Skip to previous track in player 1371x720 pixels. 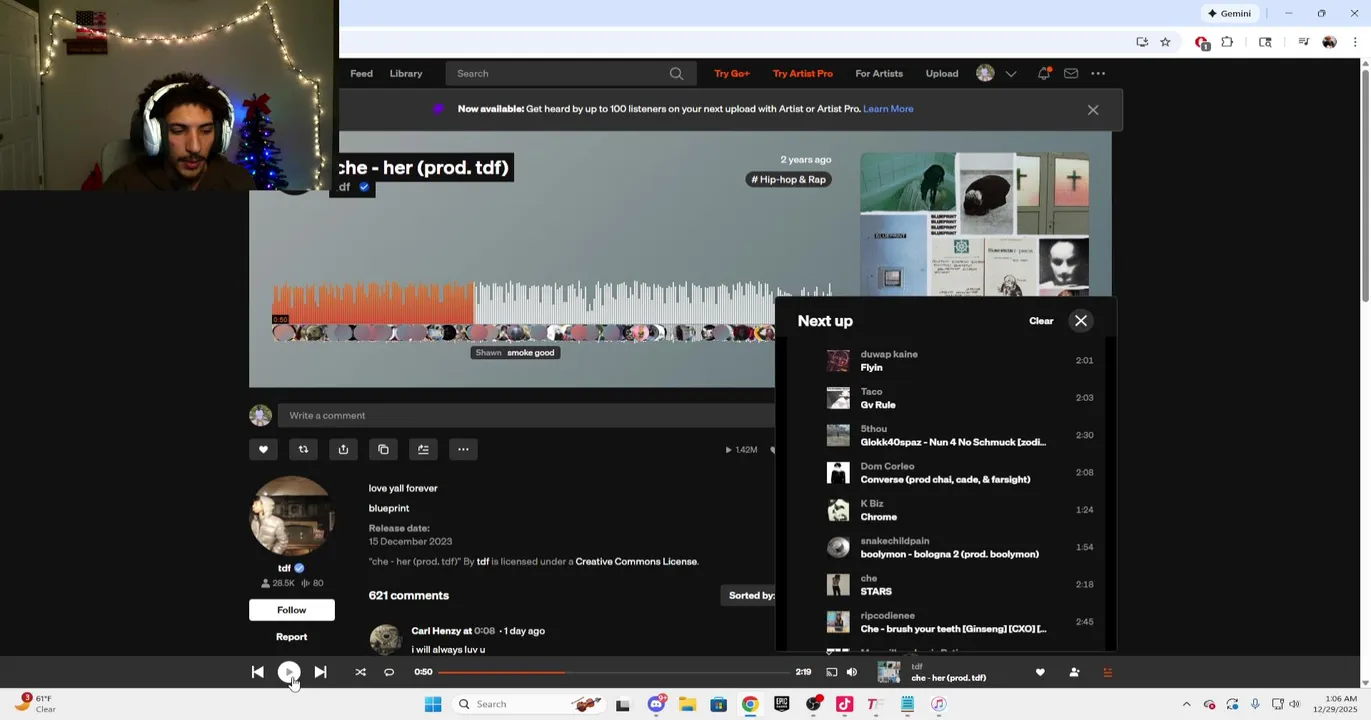point(258,672)
